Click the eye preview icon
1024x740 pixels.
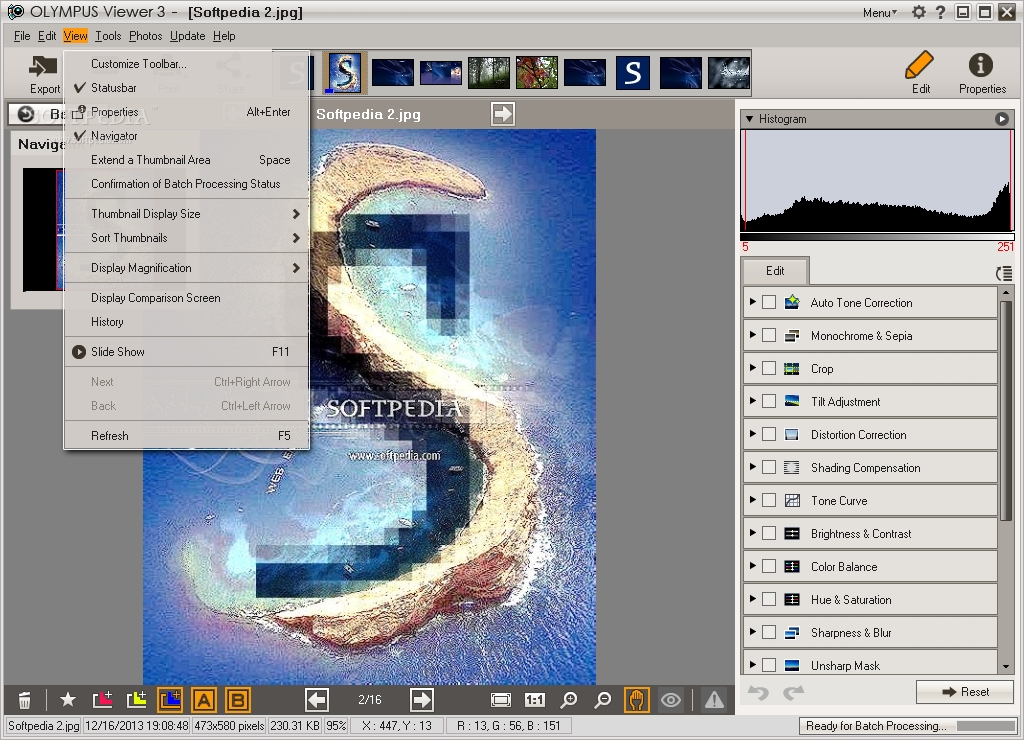[x=671, y=700]
